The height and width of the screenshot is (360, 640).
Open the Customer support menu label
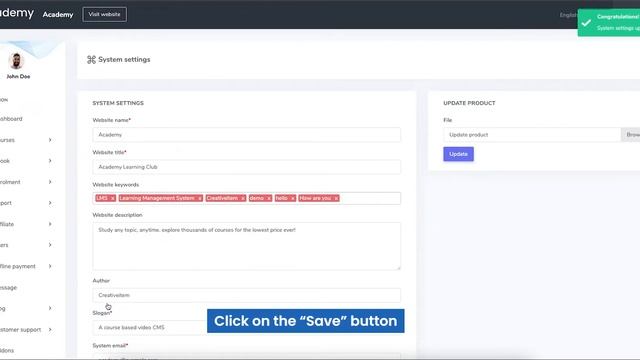coord(20,329)
